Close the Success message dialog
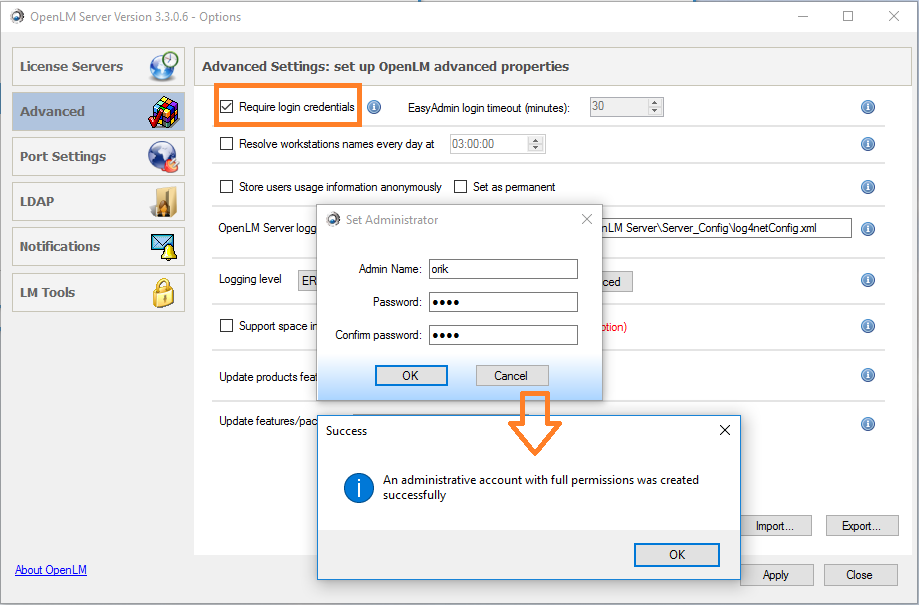This screenshot has width=919, height=605. [725, 431]
